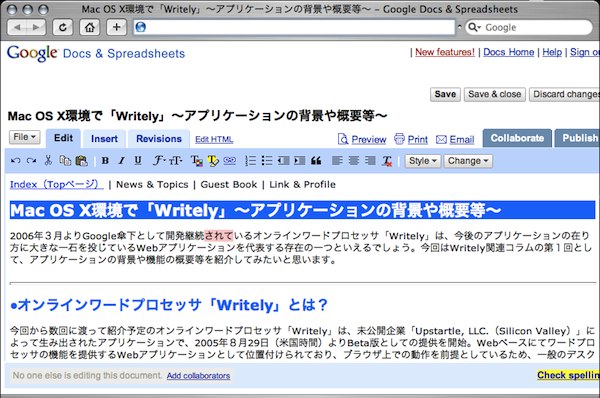Click the Guest Book text
600x398 pixels.
pyautogui.click(x=229, y=184)
